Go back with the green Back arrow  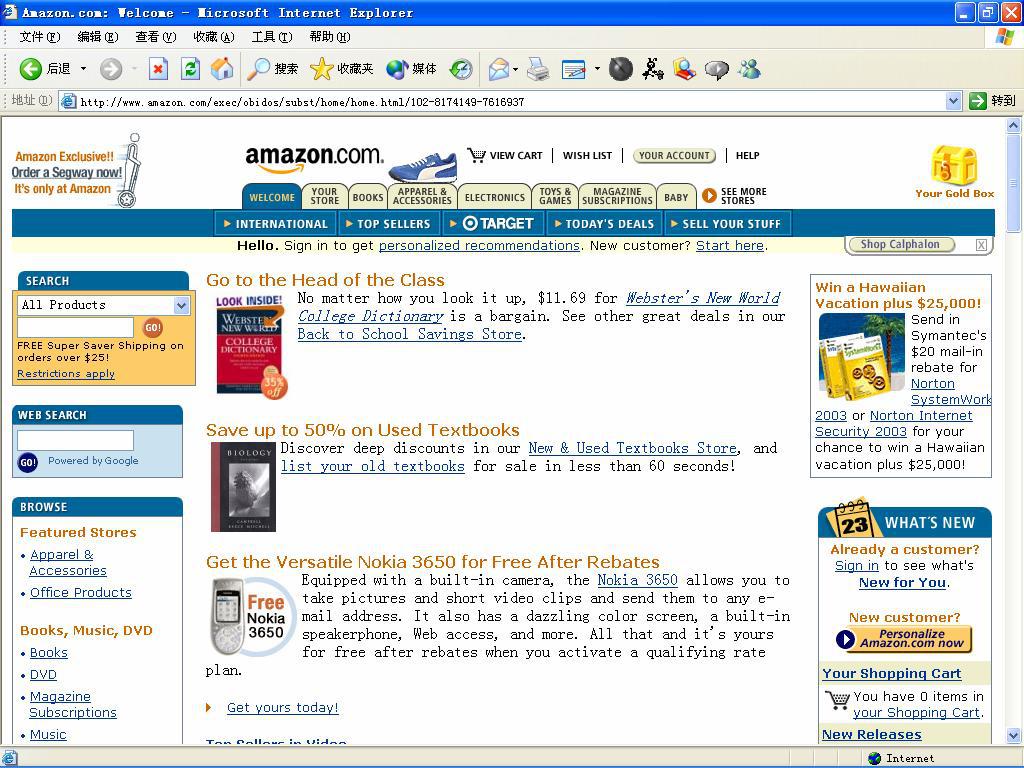[31, 69]
